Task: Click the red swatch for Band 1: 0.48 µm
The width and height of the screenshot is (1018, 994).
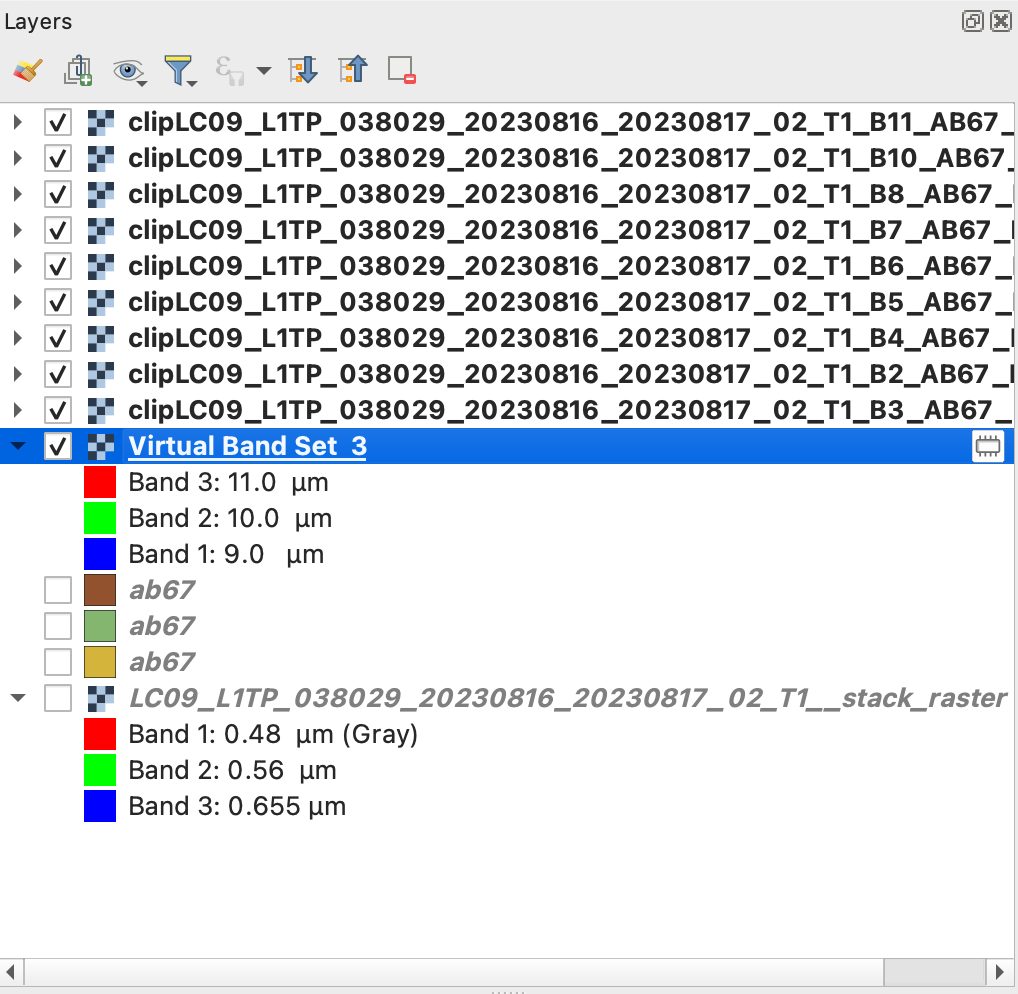Action: click(100, 734)
